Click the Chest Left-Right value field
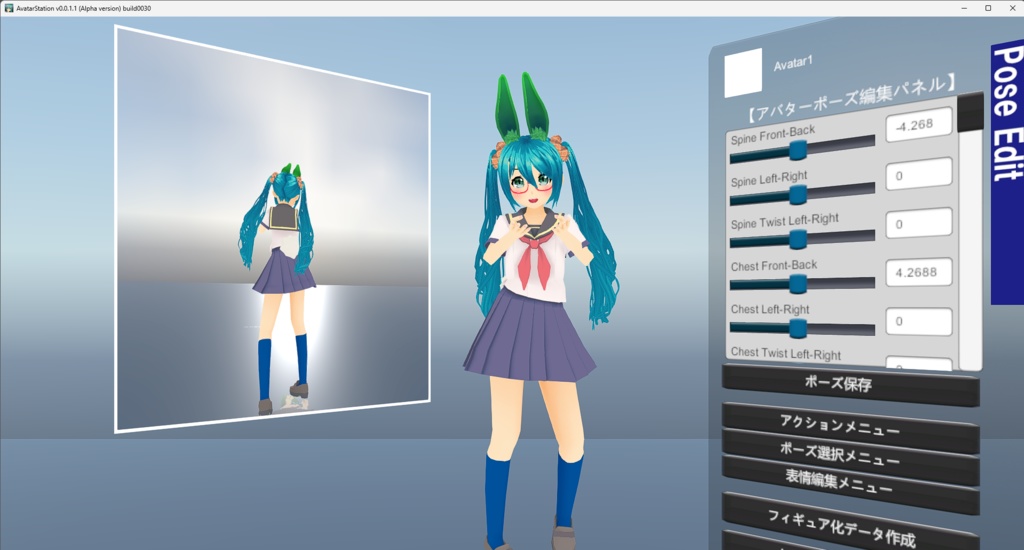The width and height of the screenshot is (1024, 550). pos(919,321)
